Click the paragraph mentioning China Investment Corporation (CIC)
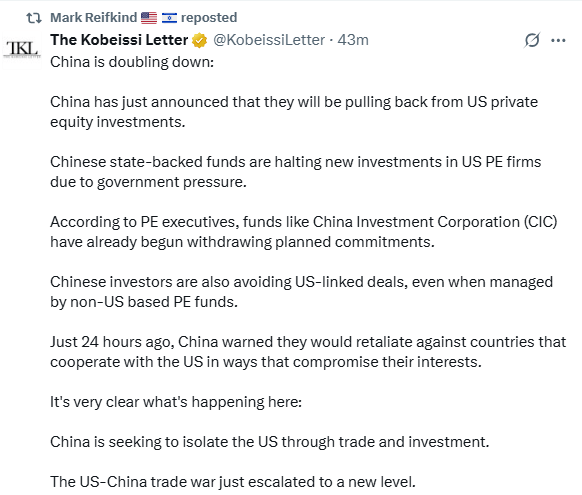The height and width of the screenshot is (495, 582). pos(304,232)
